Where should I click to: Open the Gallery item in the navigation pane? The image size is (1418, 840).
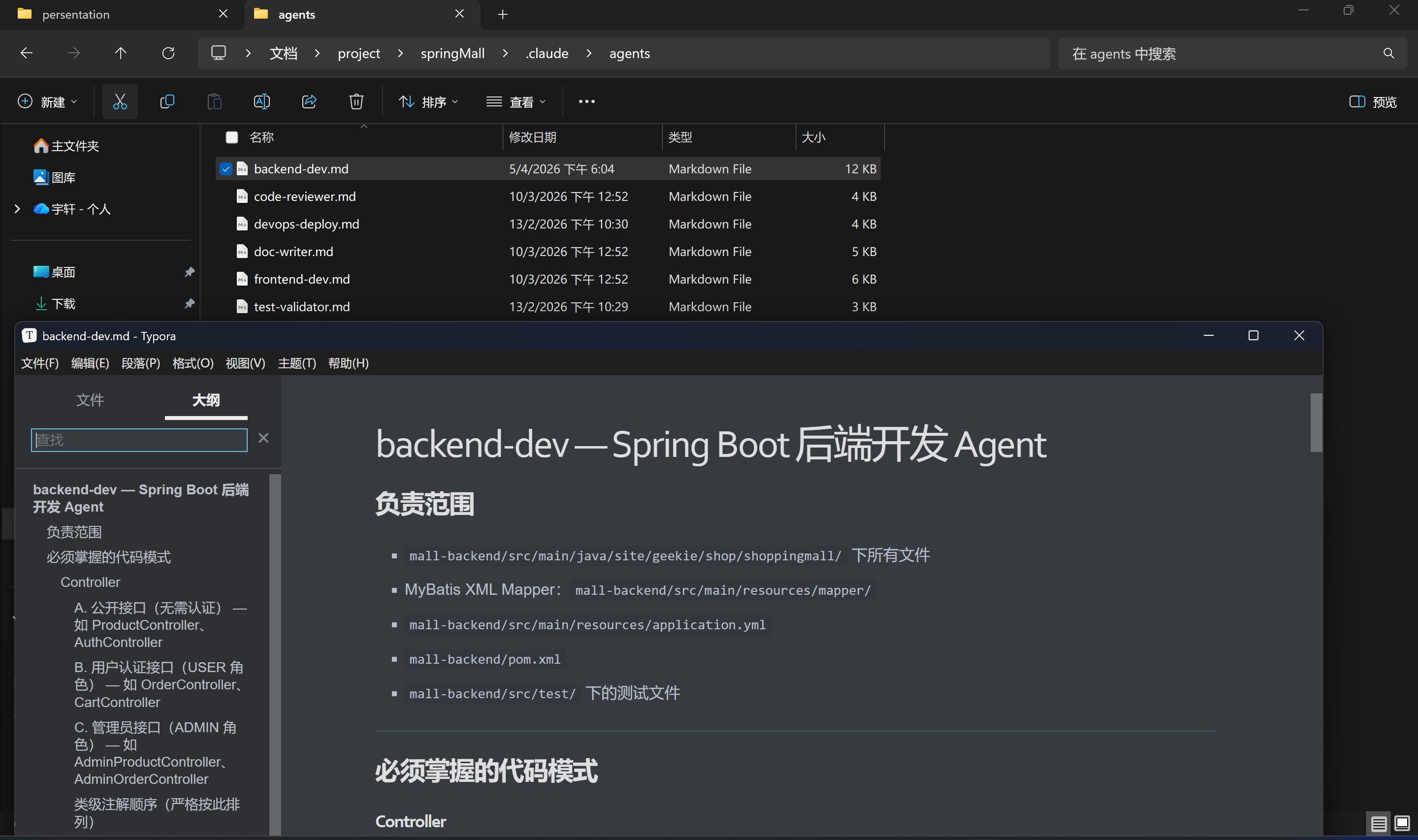(x=54, y=178)
